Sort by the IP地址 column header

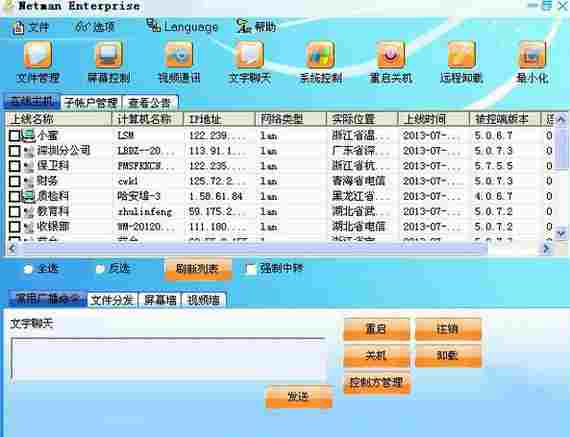tap(219, 119)
